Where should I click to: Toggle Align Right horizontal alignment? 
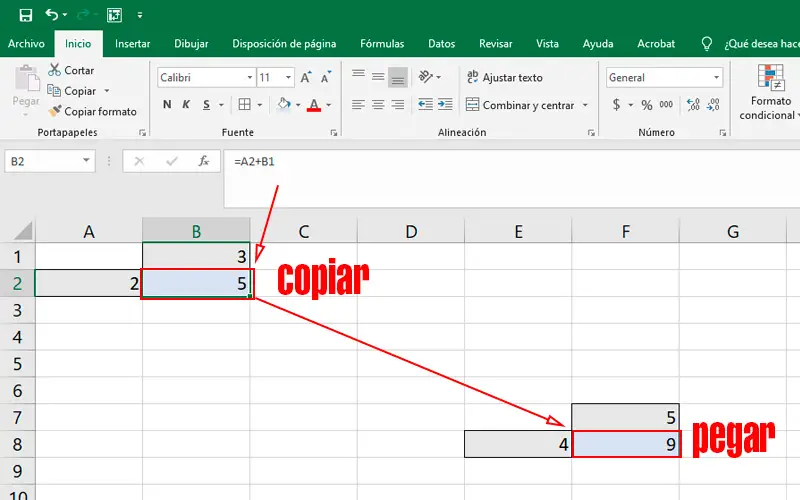pos(398,105)
